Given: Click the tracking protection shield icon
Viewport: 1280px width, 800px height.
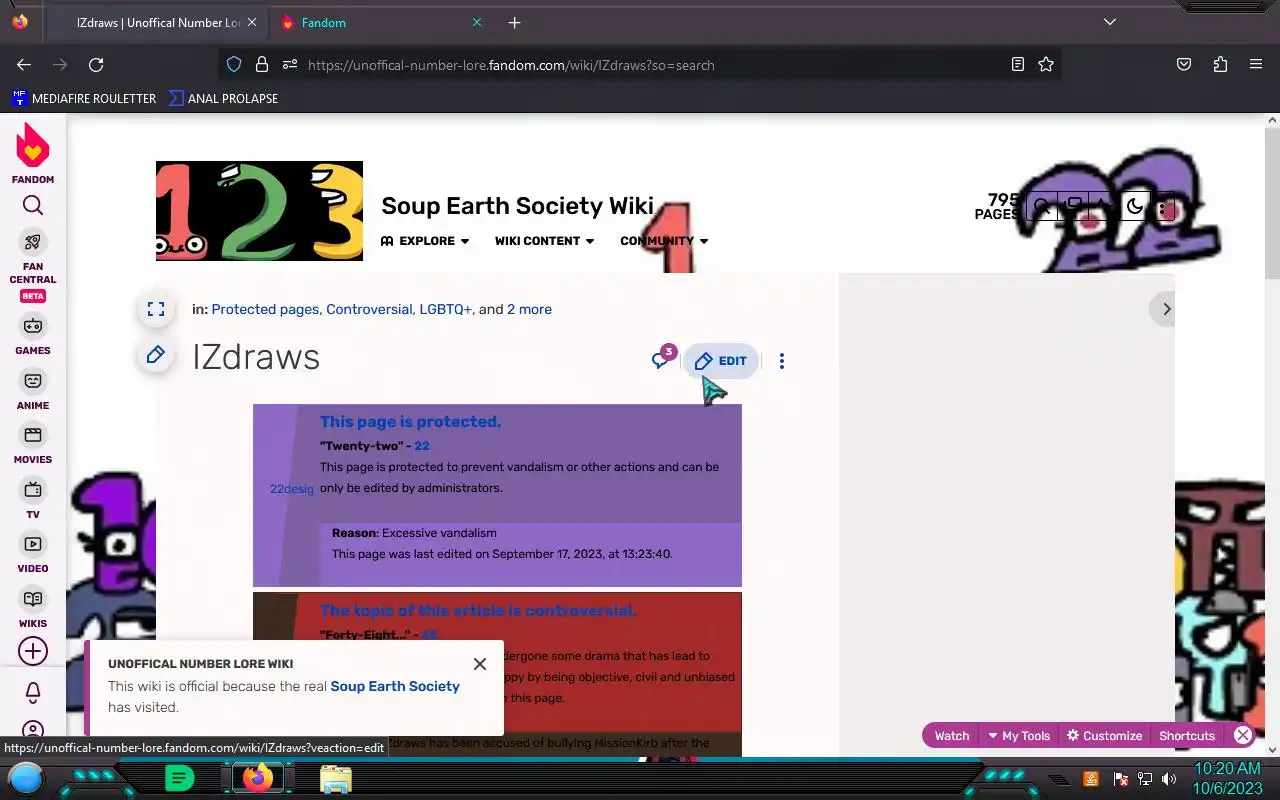Looking at the screenshot, I should (234, 65).
